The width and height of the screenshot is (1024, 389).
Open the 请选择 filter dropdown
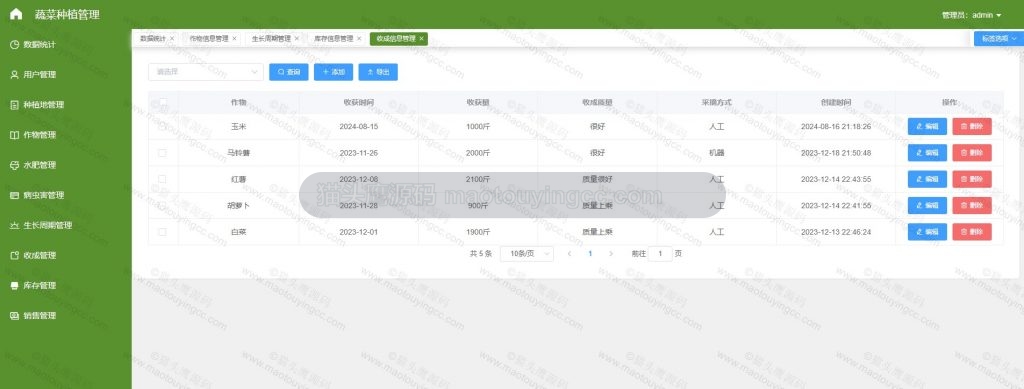tap(206, 72)
